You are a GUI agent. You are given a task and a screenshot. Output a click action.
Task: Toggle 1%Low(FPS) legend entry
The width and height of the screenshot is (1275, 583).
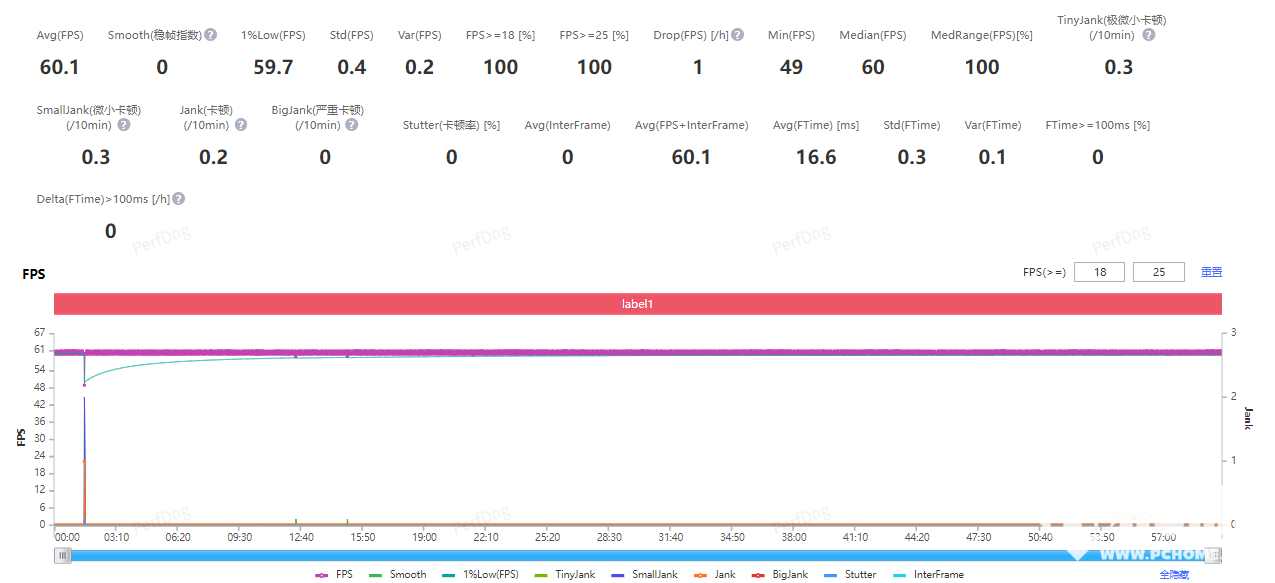tap(476, 575)
